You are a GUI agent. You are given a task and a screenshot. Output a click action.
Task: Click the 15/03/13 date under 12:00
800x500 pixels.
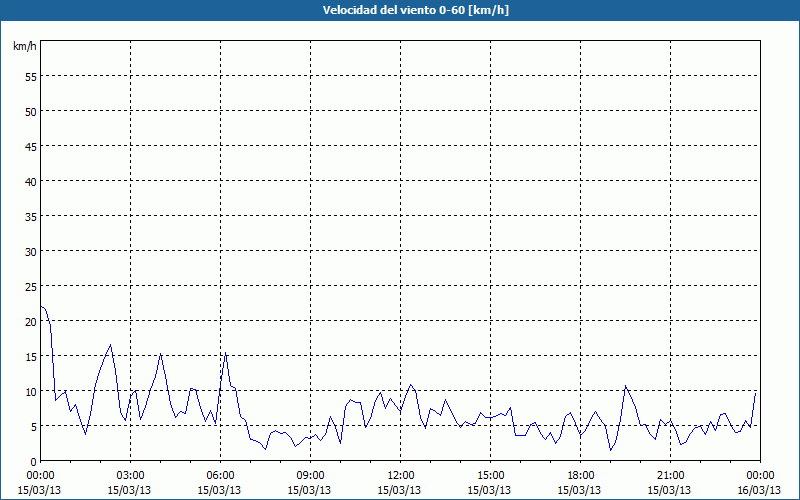[399, 490]
